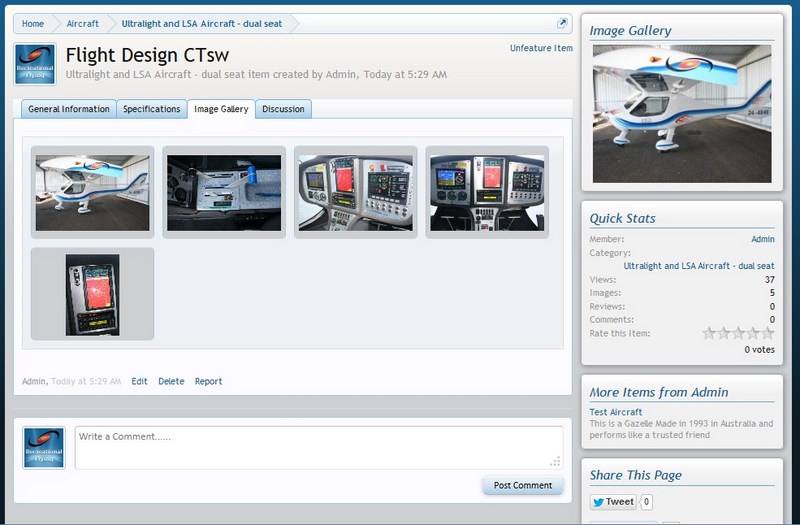Open fourth thumbnail of dark cockpit panel
The image size is (800, 525).
coord(487,192)
